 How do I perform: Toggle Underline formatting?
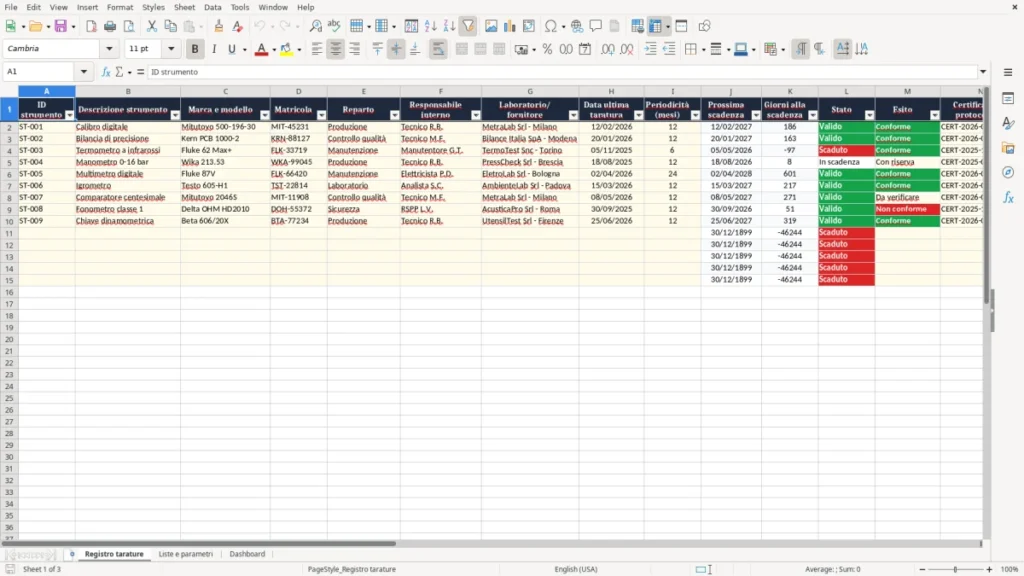point(232,49)
